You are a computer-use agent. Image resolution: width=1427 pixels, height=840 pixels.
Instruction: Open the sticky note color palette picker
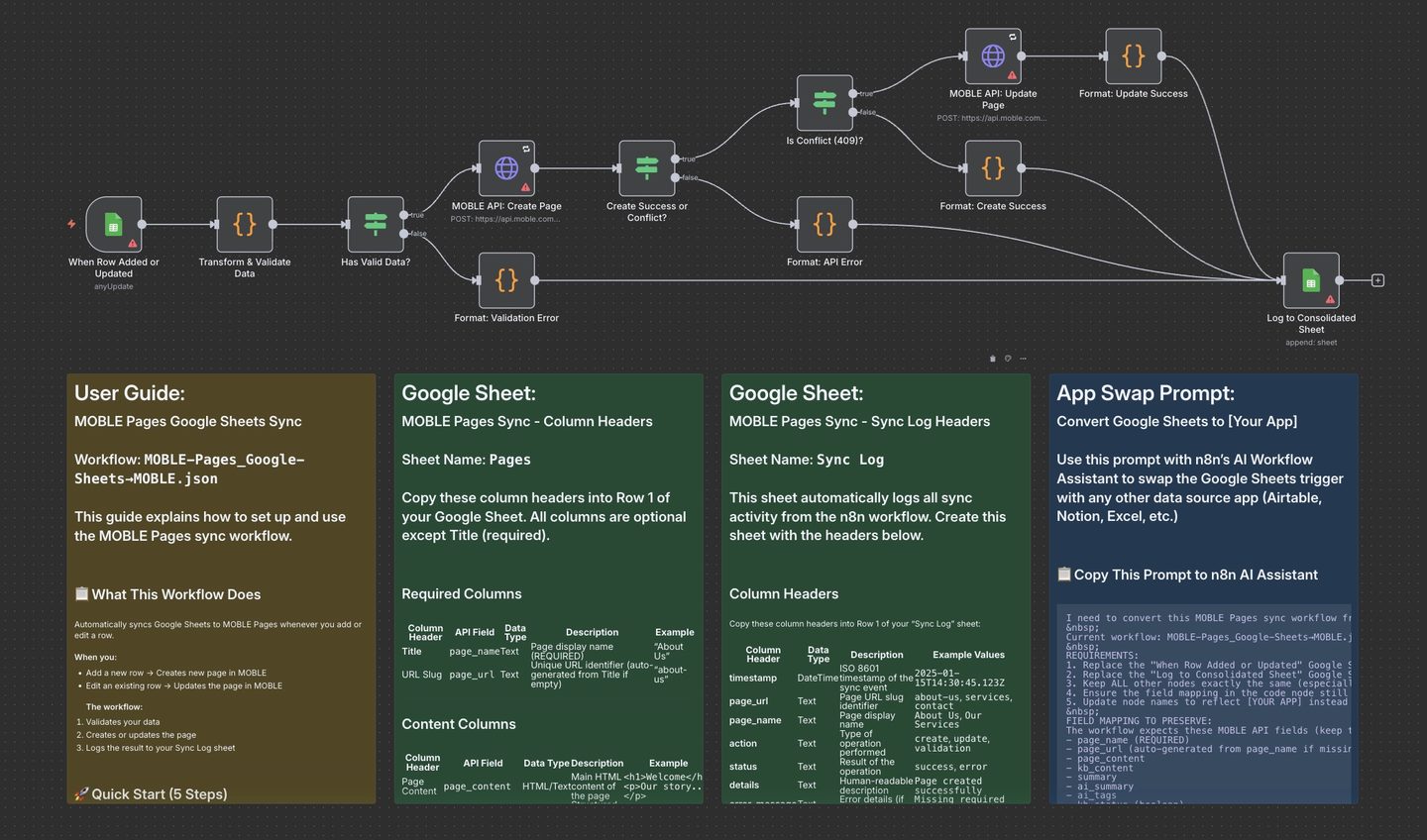point(1008,359)
